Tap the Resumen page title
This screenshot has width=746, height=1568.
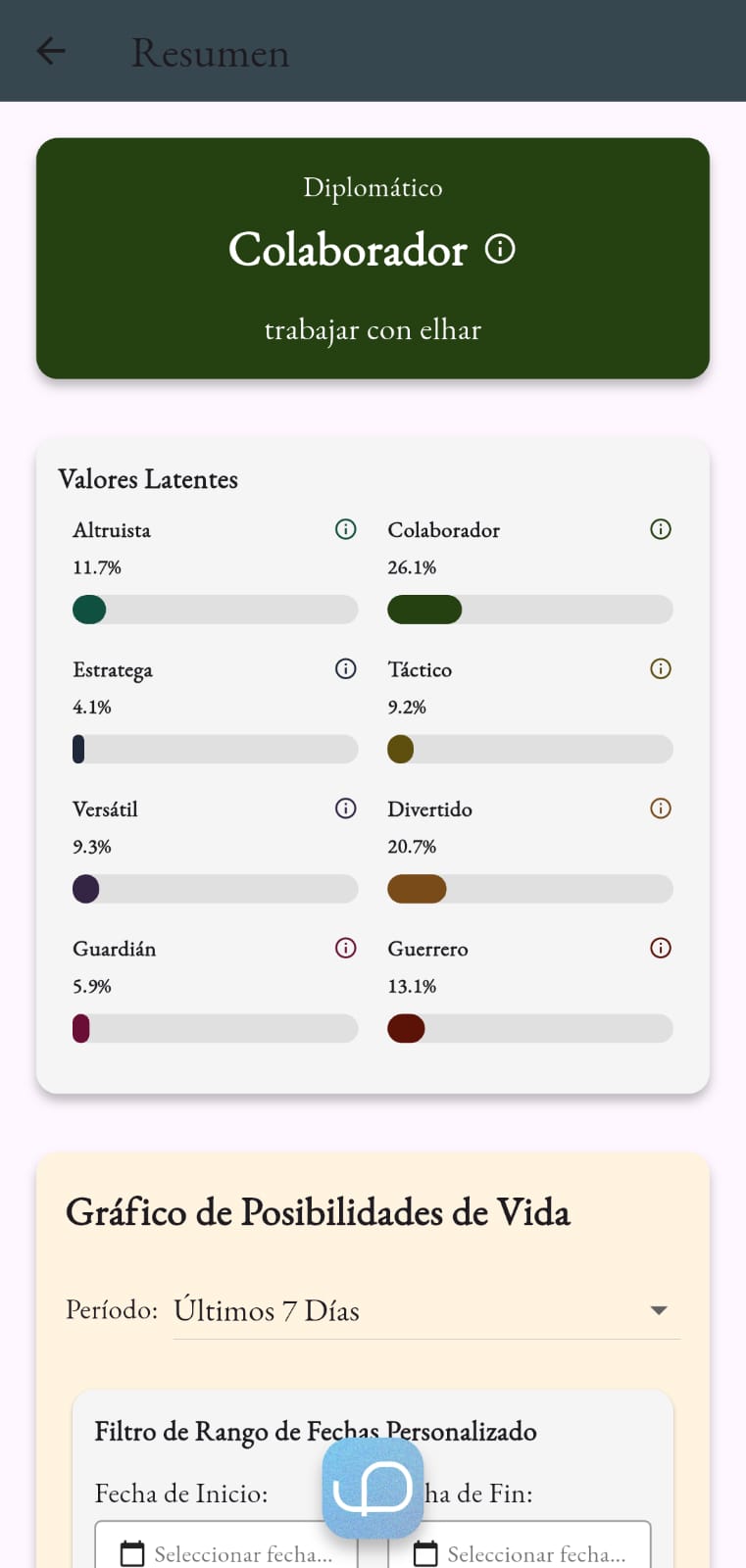[x=211, y=53]
